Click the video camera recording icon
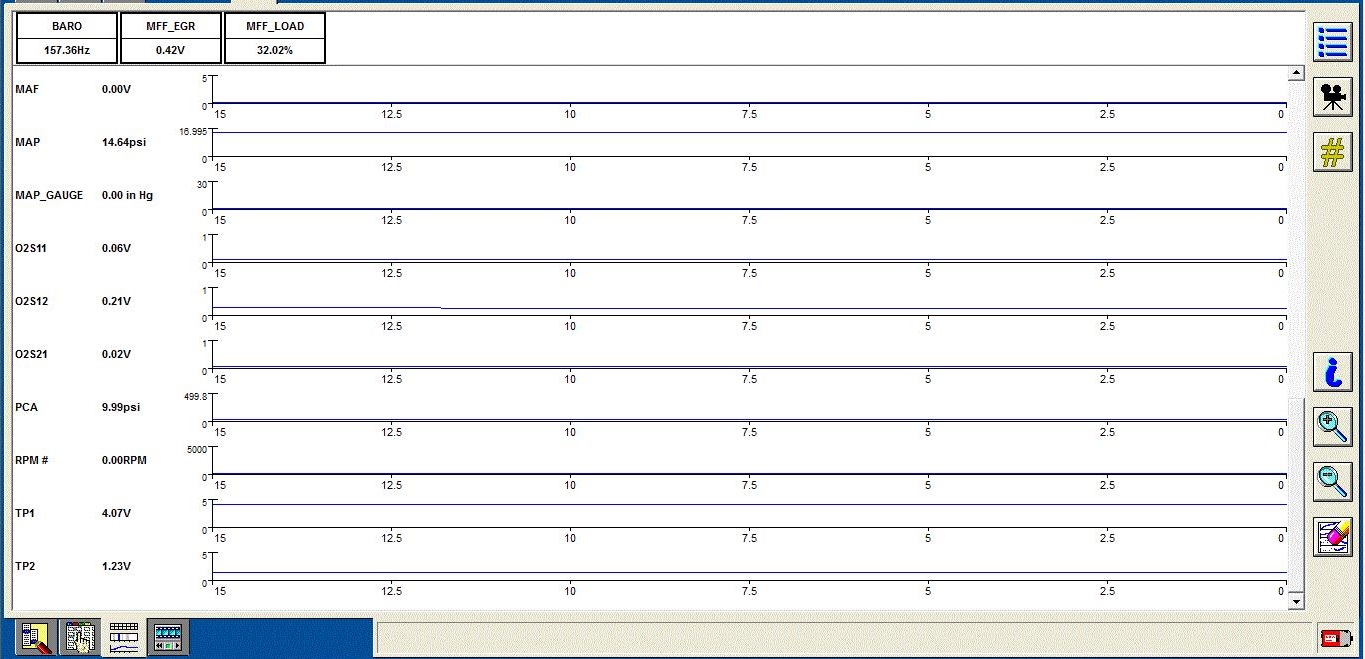This screenshot has width=1365, height=659. [x=1332, y=97]
